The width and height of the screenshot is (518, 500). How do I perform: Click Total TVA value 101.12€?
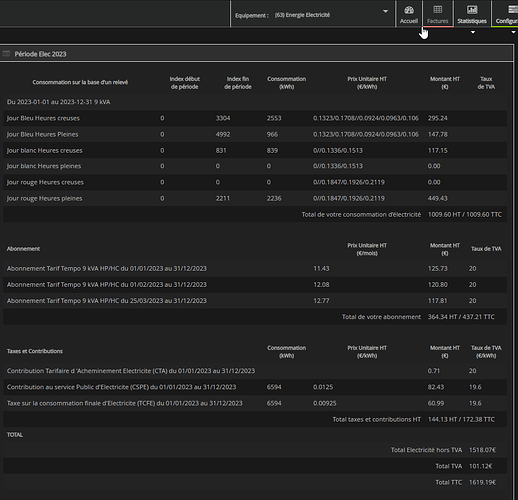pyautogui.click(x=480, y=466)
